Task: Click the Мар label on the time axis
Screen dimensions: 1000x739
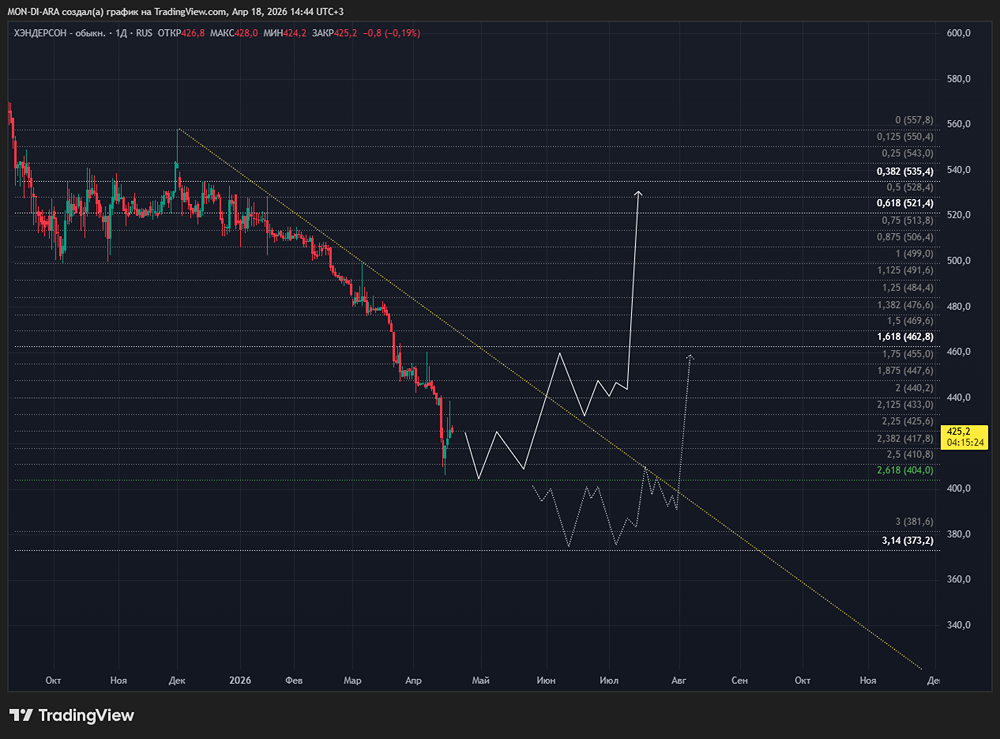Action: 352,680
